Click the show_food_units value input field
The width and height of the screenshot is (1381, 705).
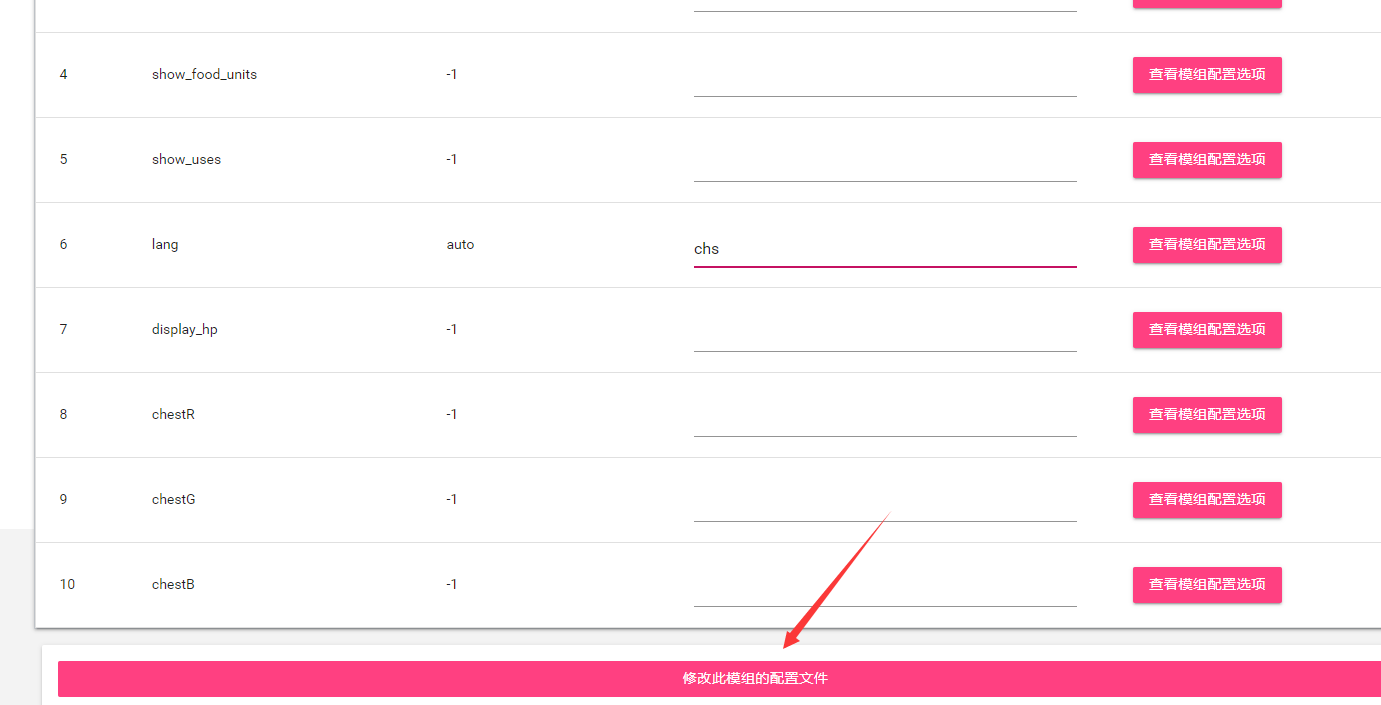(885, 79)
